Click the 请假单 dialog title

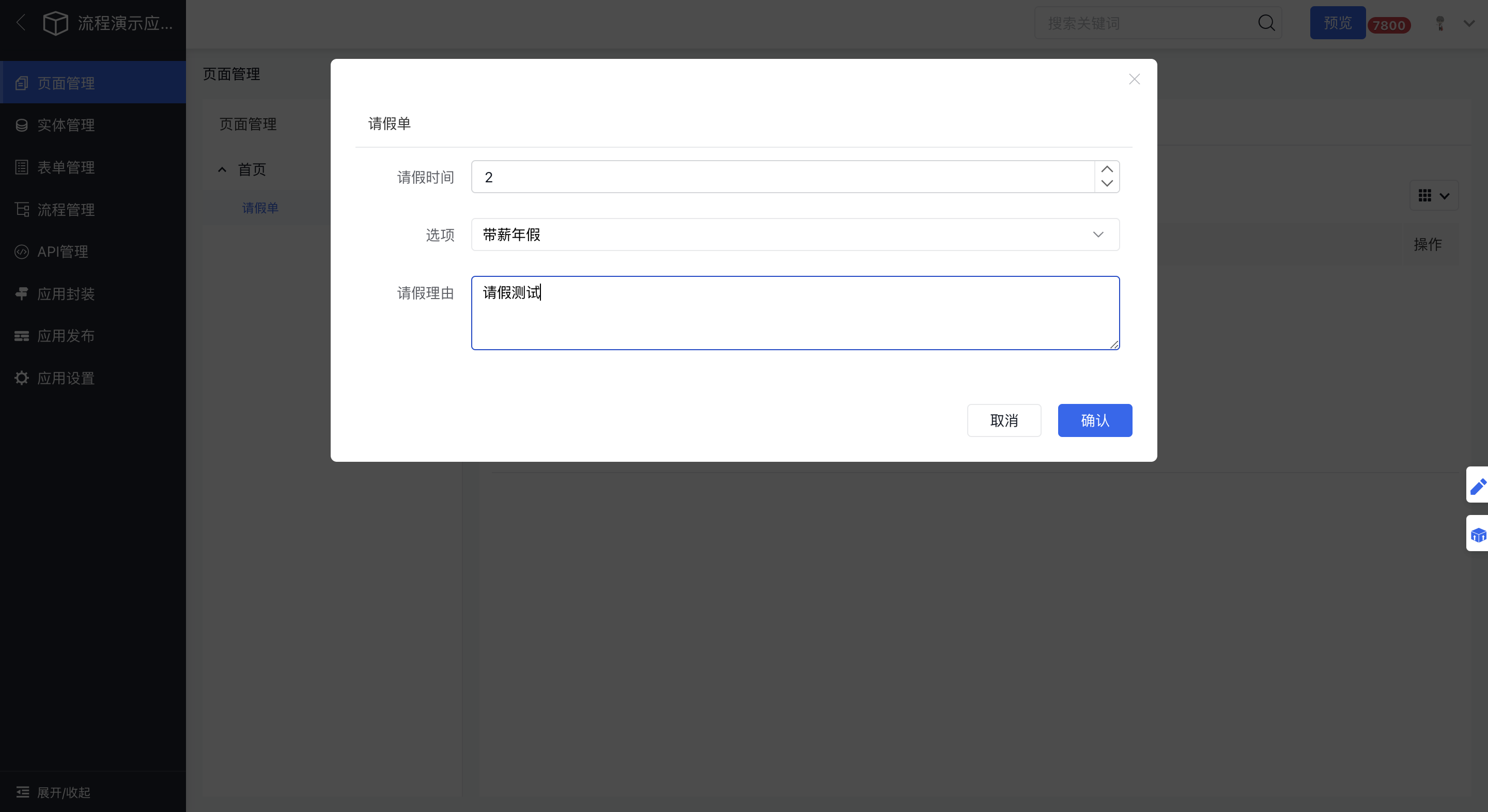390,123
